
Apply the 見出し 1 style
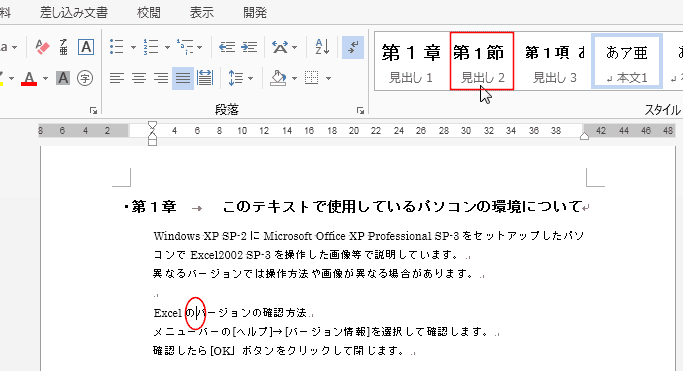411,61
